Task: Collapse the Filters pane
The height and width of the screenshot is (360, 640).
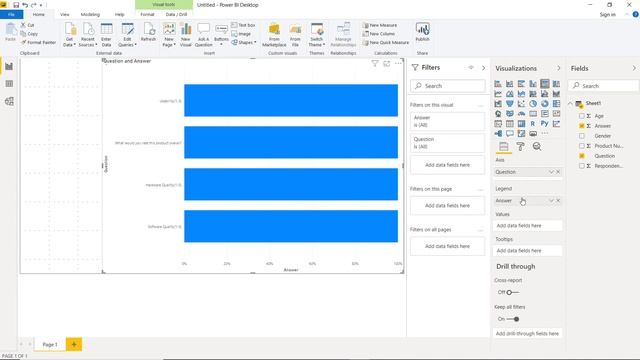Action: click(x=484, y=68)
